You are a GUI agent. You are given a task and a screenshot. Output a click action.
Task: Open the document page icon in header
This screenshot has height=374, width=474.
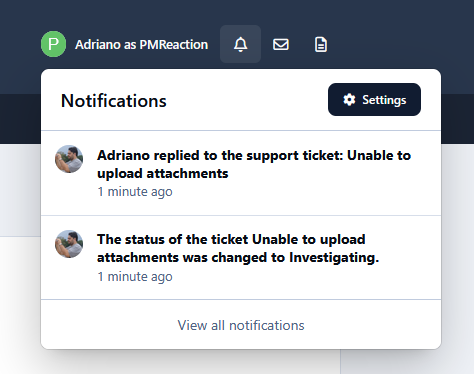[321, 44]
